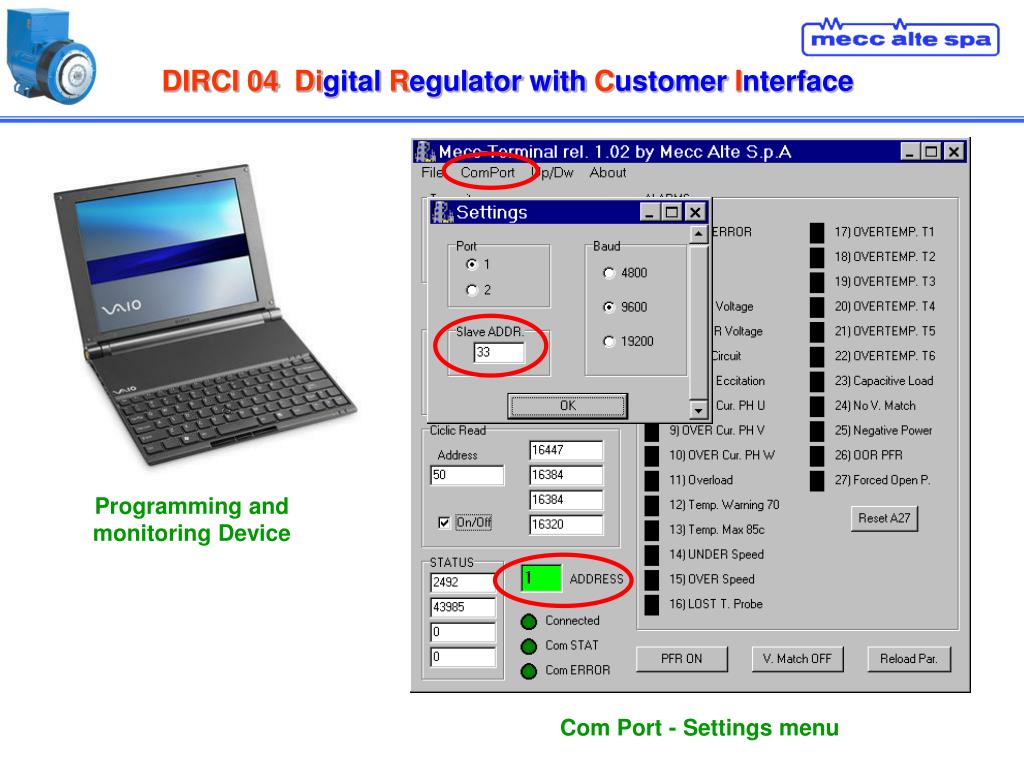Click alarm indicator 23) Capacitive Load
Screen dimensions: 1024x768
click(816, 381)
